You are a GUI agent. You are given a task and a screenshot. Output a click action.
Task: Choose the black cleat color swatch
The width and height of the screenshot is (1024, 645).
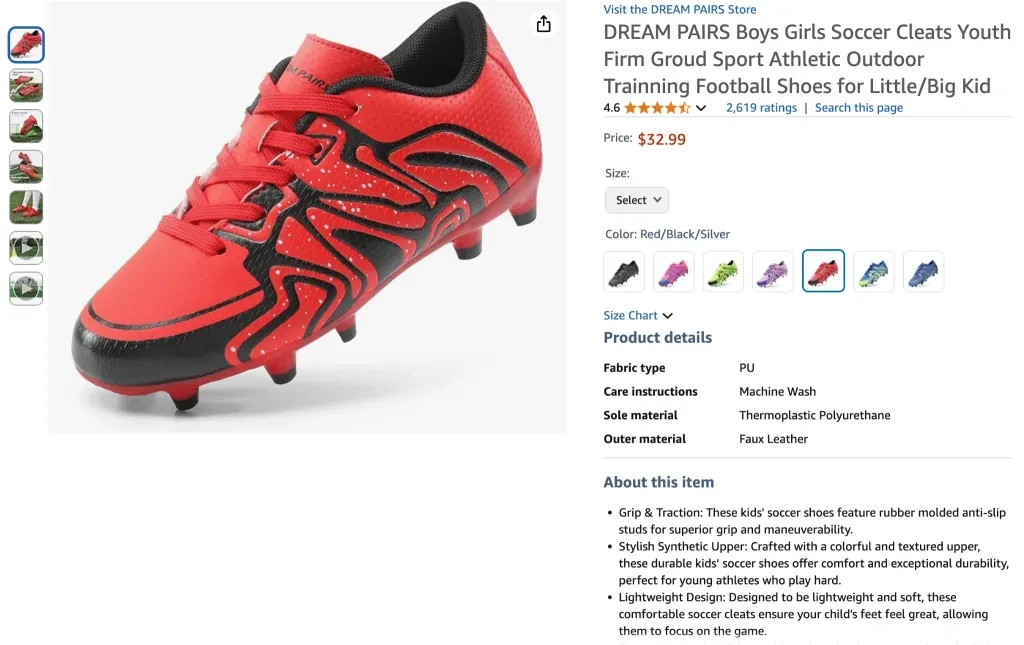coord(624,271)
